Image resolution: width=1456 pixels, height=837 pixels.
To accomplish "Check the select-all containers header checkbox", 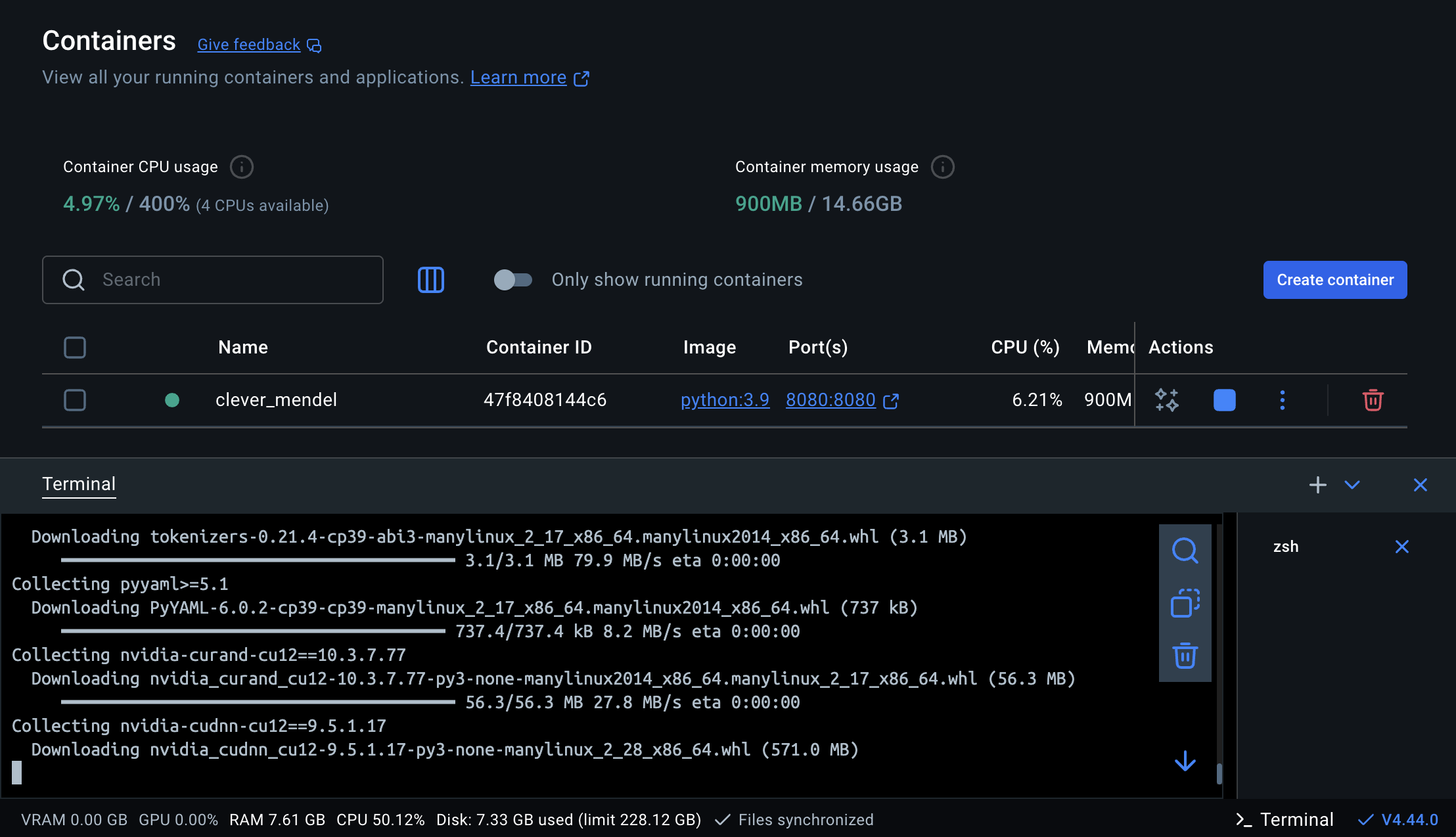I will [75, 348].
